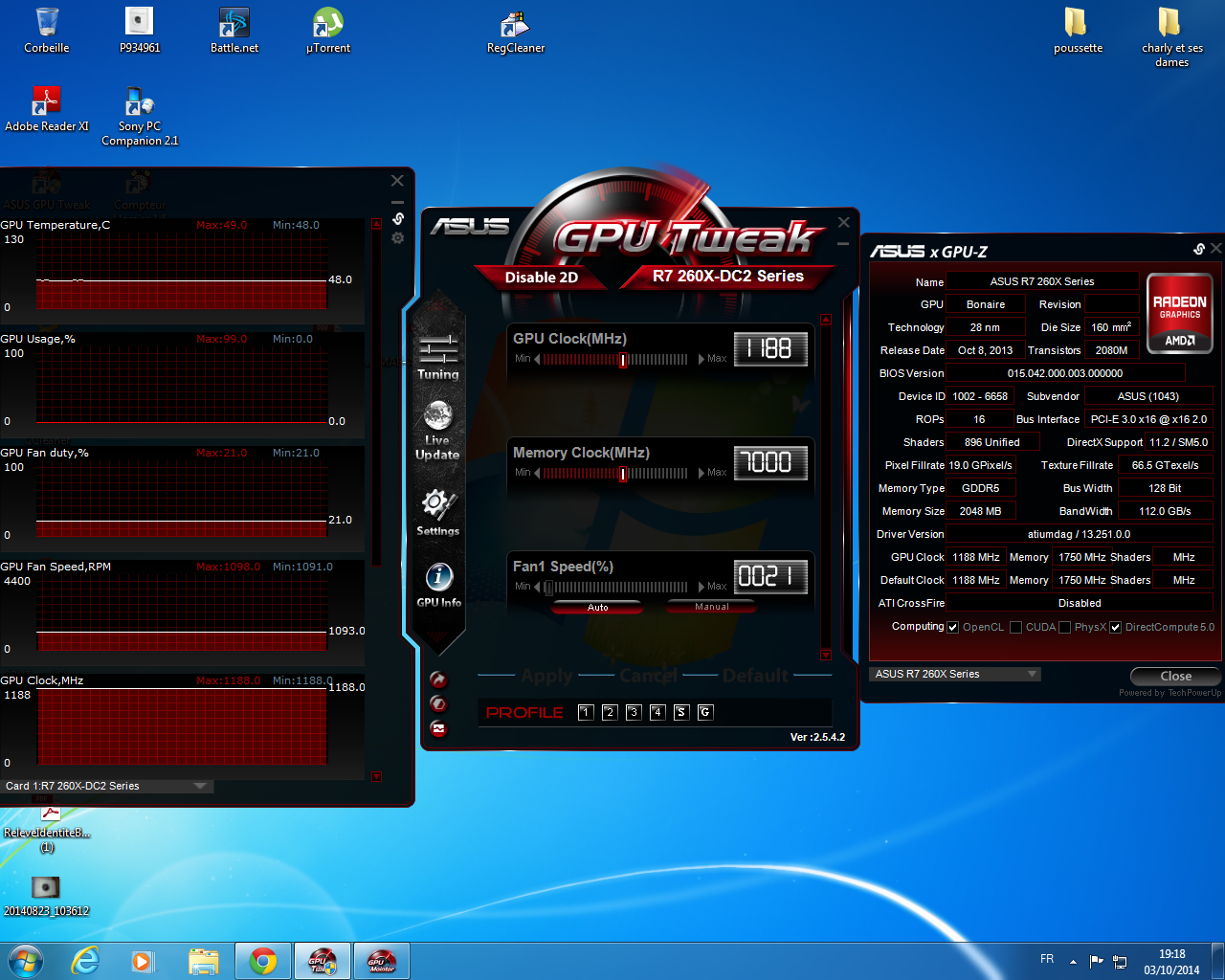Open Google Chrome from the taskbar
Image resolution: width=1225 pixels, height=980 pixels.
click(x=263, y=961)
